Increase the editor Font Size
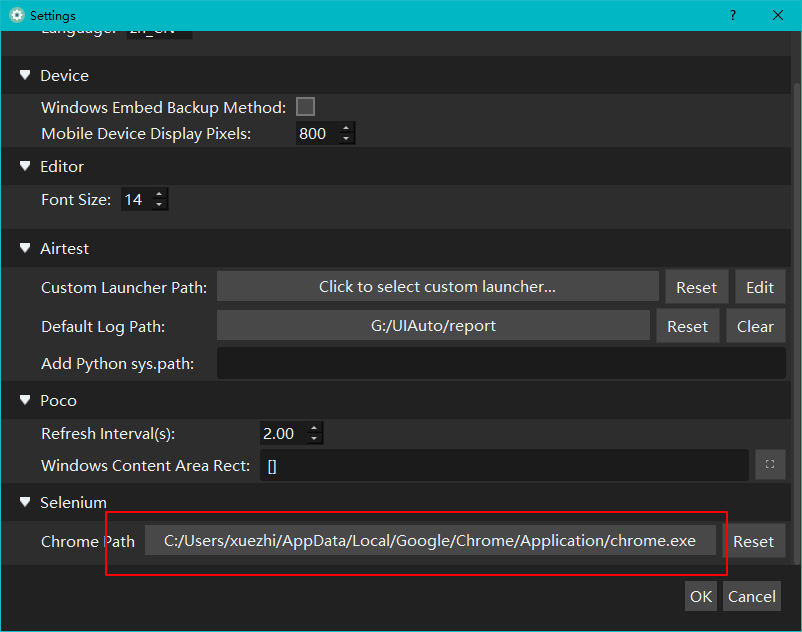This screenshot has height=632, width=802. [159, 194]
